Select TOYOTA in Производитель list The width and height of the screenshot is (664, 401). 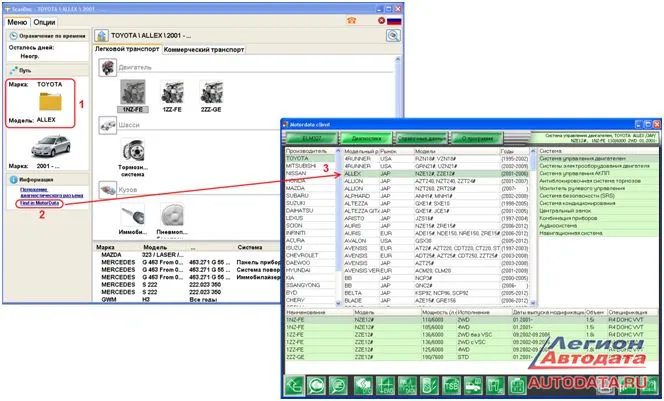tap(310, 158)
